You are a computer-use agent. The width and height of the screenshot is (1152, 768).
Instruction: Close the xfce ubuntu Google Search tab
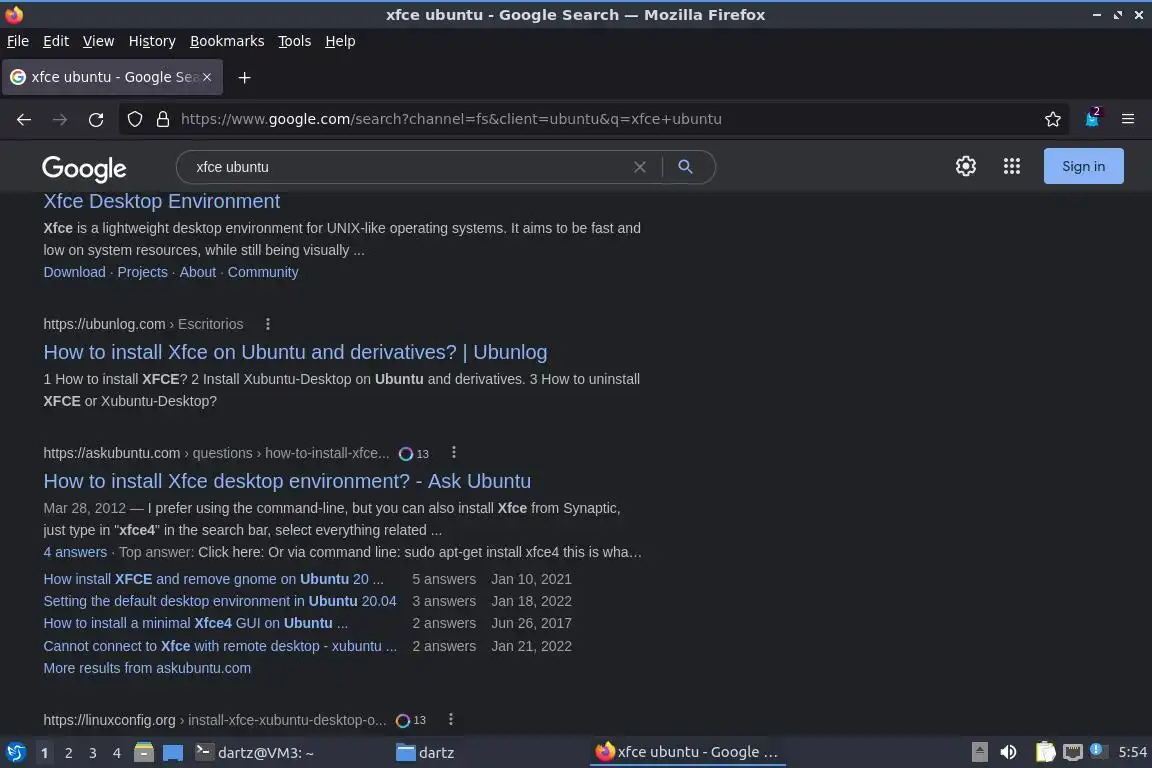pos(207,77)
